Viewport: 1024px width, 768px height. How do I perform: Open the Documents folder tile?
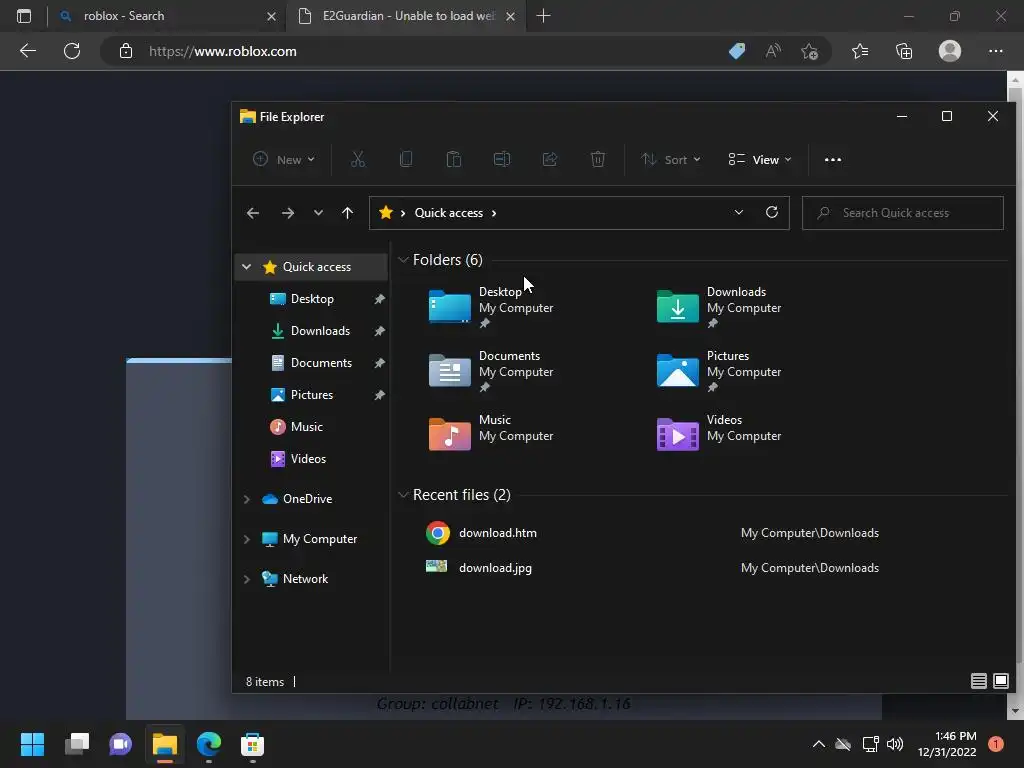click(491, 371)
